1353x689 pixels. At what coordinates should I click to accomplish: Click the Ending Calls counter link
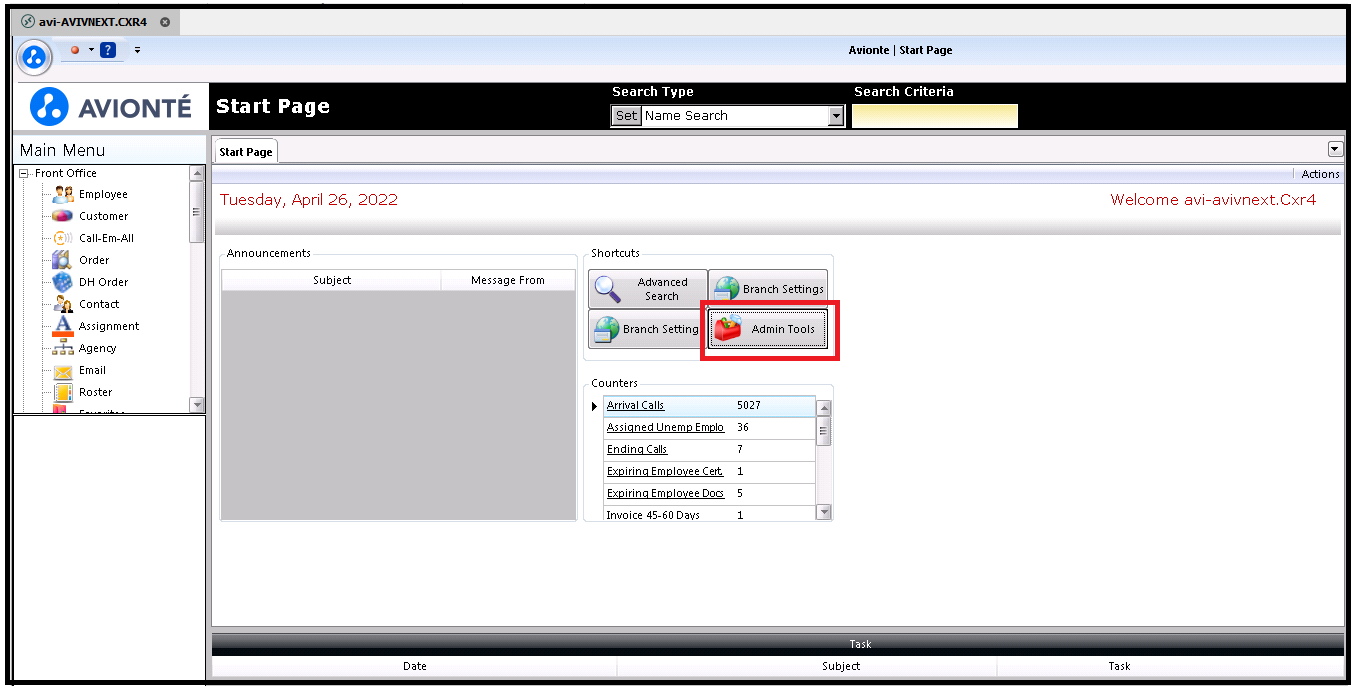[x=637, y=449]
